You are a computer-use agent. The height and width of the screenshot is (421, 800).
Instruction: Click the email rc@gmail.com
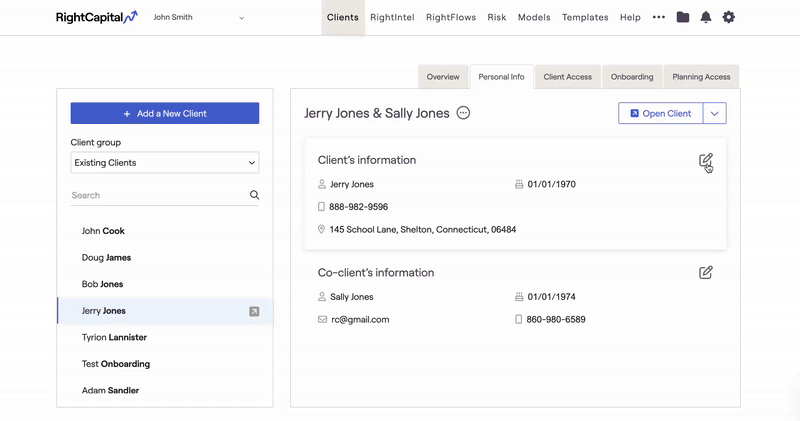pos(360,319)
